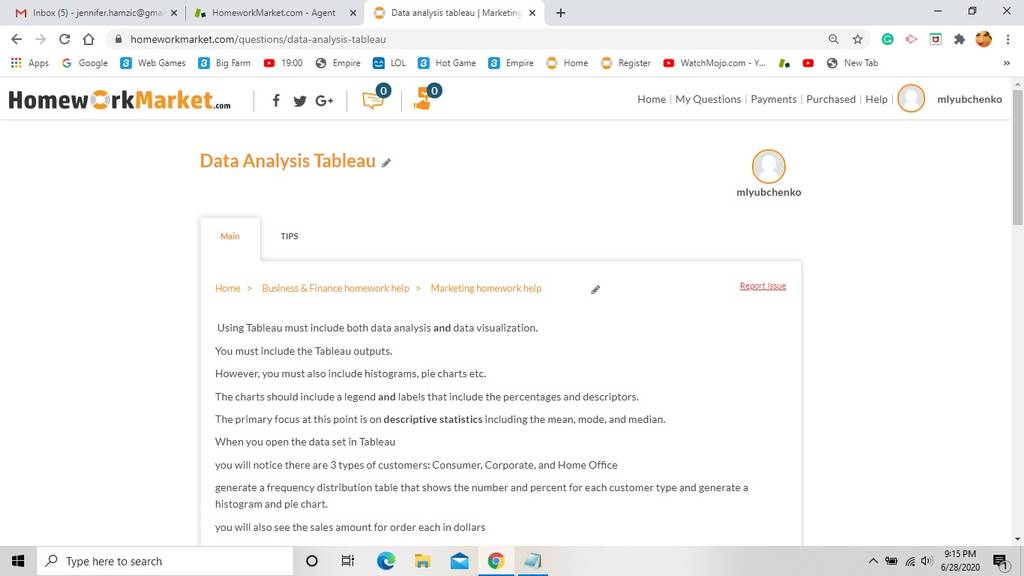Screen dimensions: 1024x576
Task: Click the mlyubchenko avatar beside question title
Action: pyautogui.click(x=769, y=167)
